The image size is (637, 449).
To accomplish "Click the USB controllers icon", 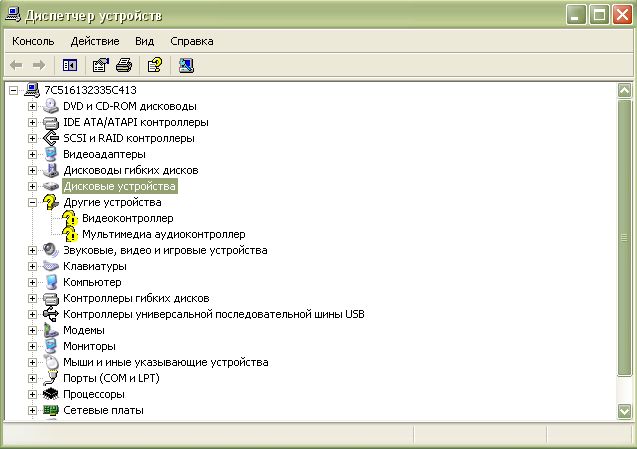I will [x=51, y=314].
